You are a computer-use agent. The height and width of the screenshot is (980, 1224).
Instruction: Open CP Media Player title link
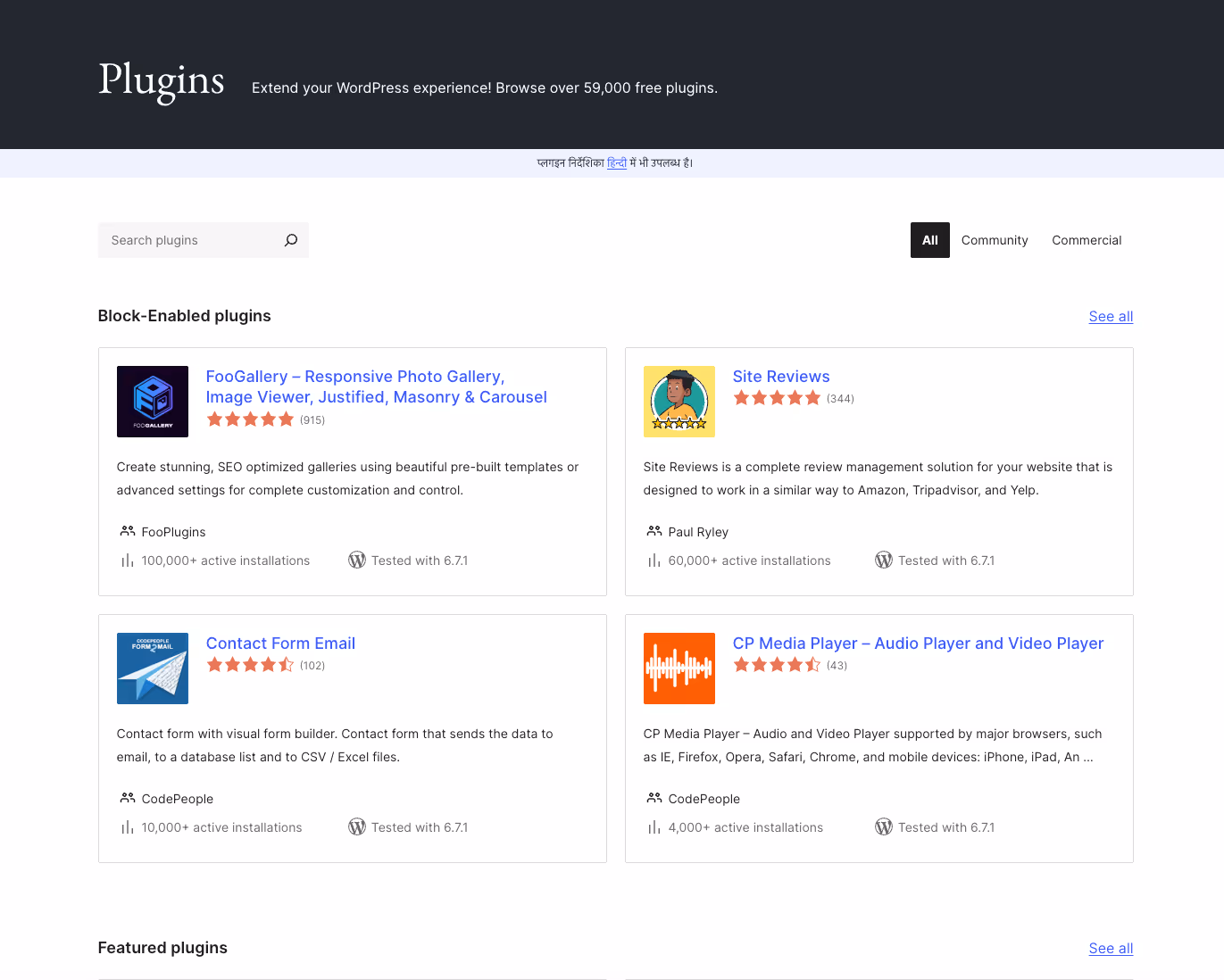pyautogui.click(x=918, y=644)
